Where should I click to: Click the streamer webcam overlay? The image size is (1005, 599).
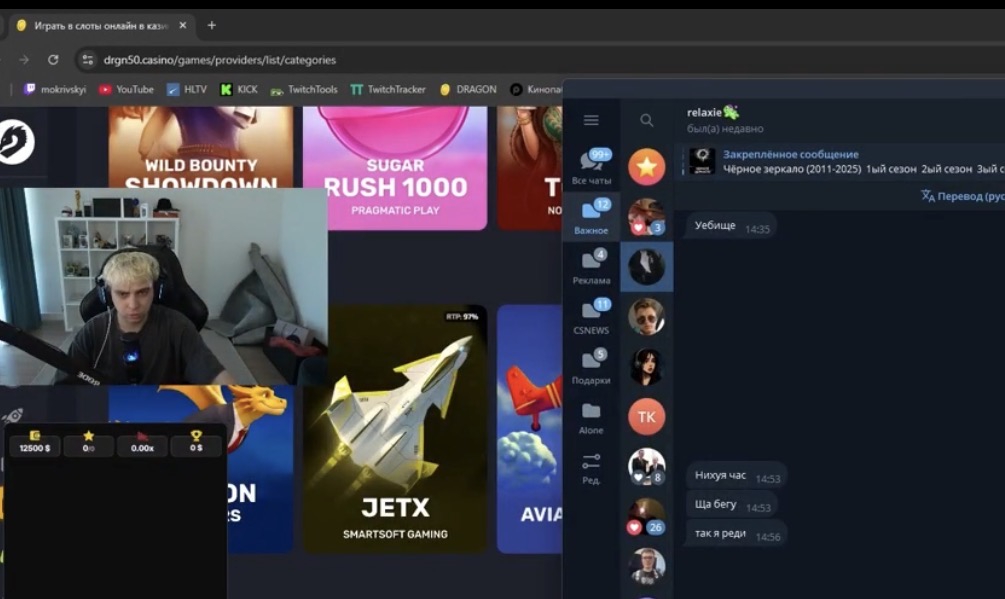[163, 286]
